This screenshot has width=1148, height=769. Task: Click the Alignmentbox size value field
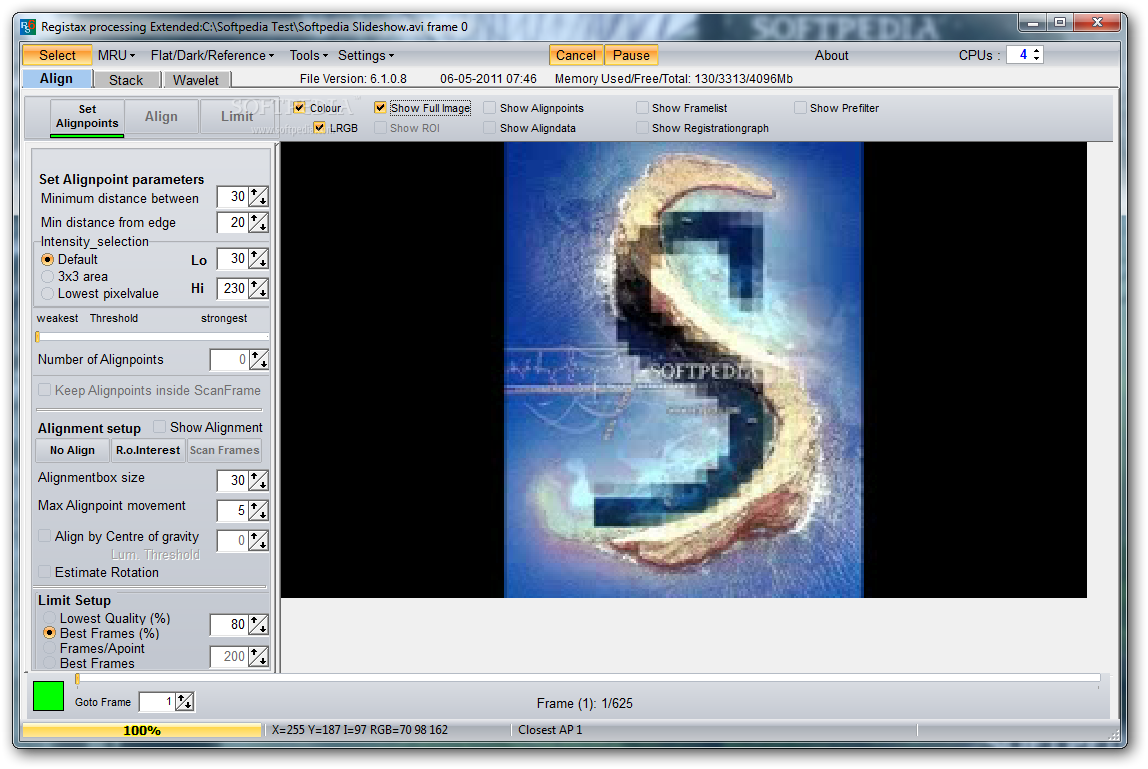coord(233,480)
